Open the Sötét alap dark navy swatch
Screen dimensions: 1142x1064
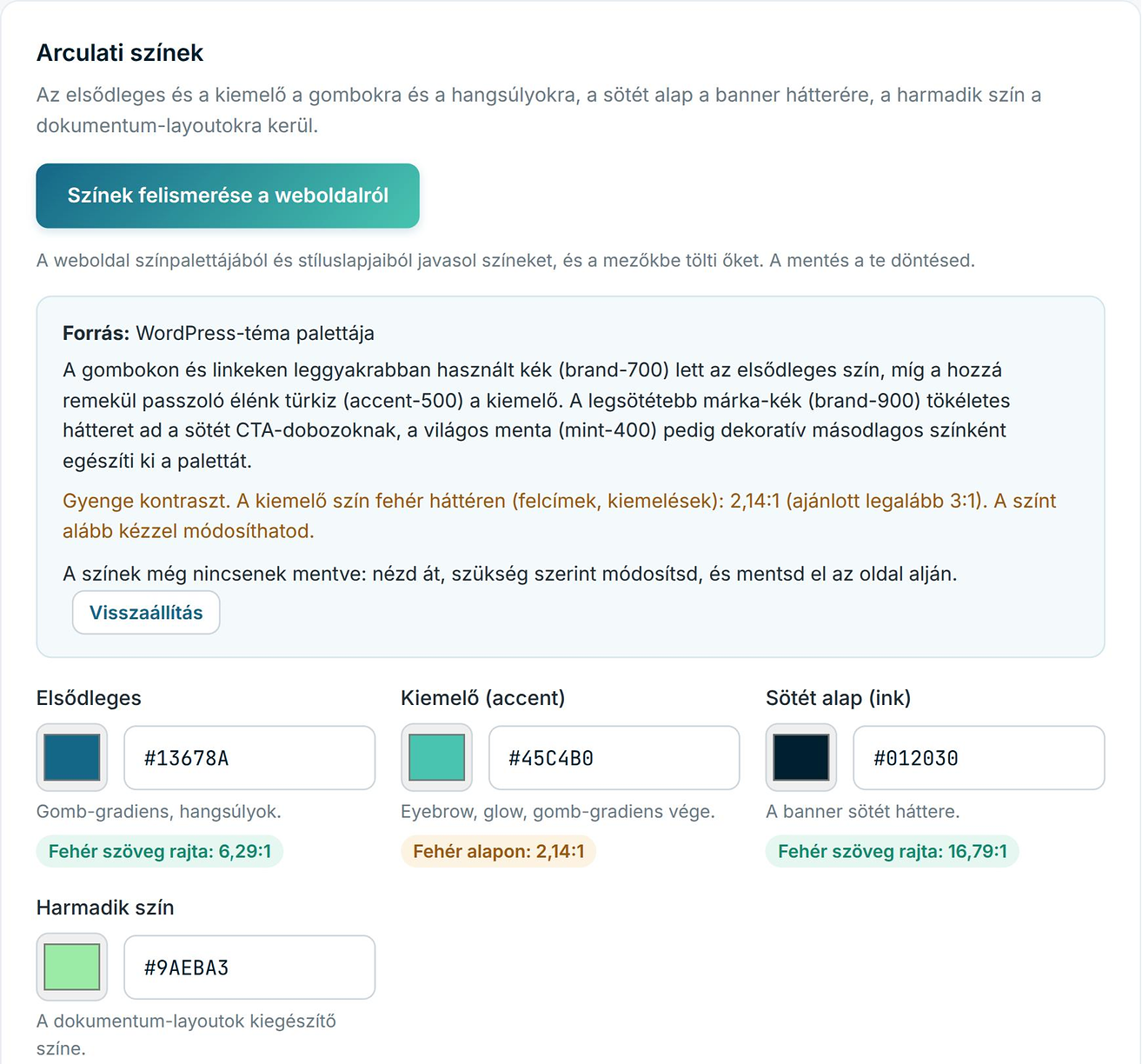click(x=801, y=757)
